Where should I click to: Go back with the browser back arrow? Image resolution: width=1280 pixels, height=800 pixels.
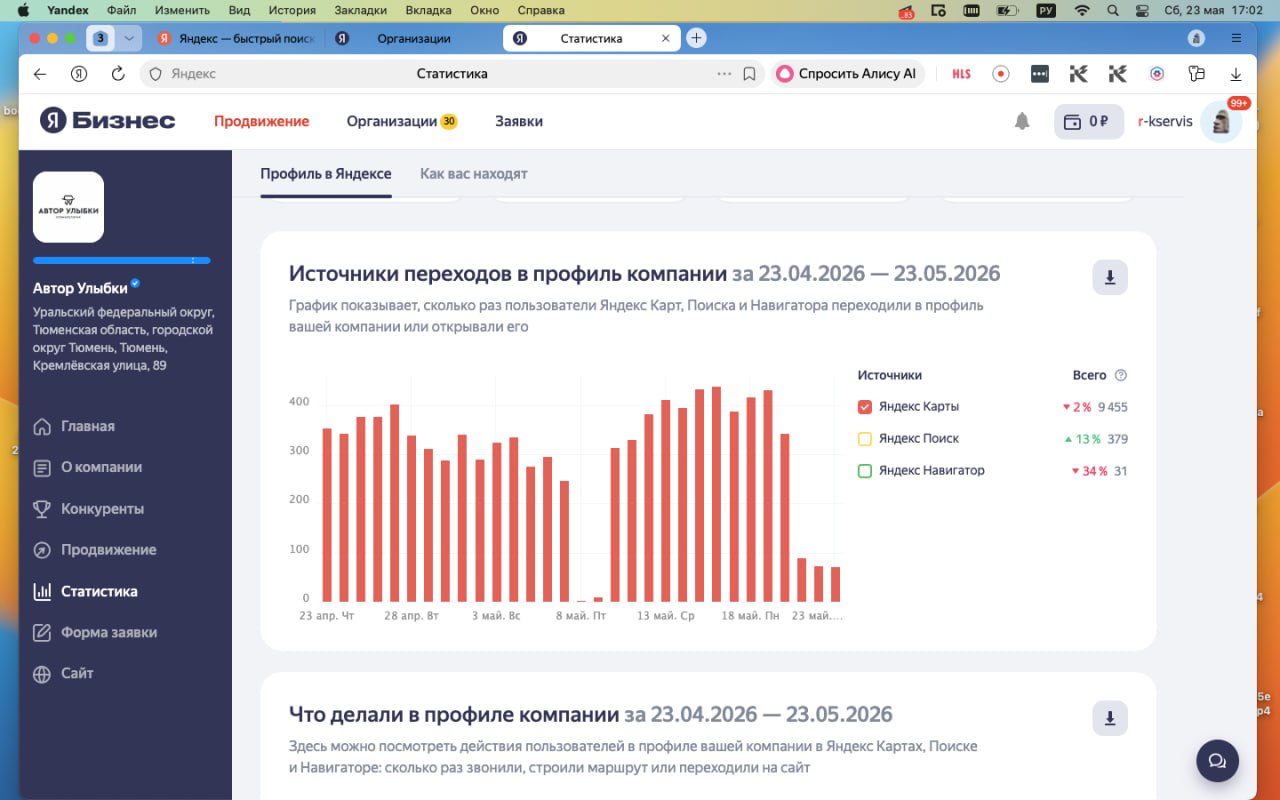tap(40, 74)
